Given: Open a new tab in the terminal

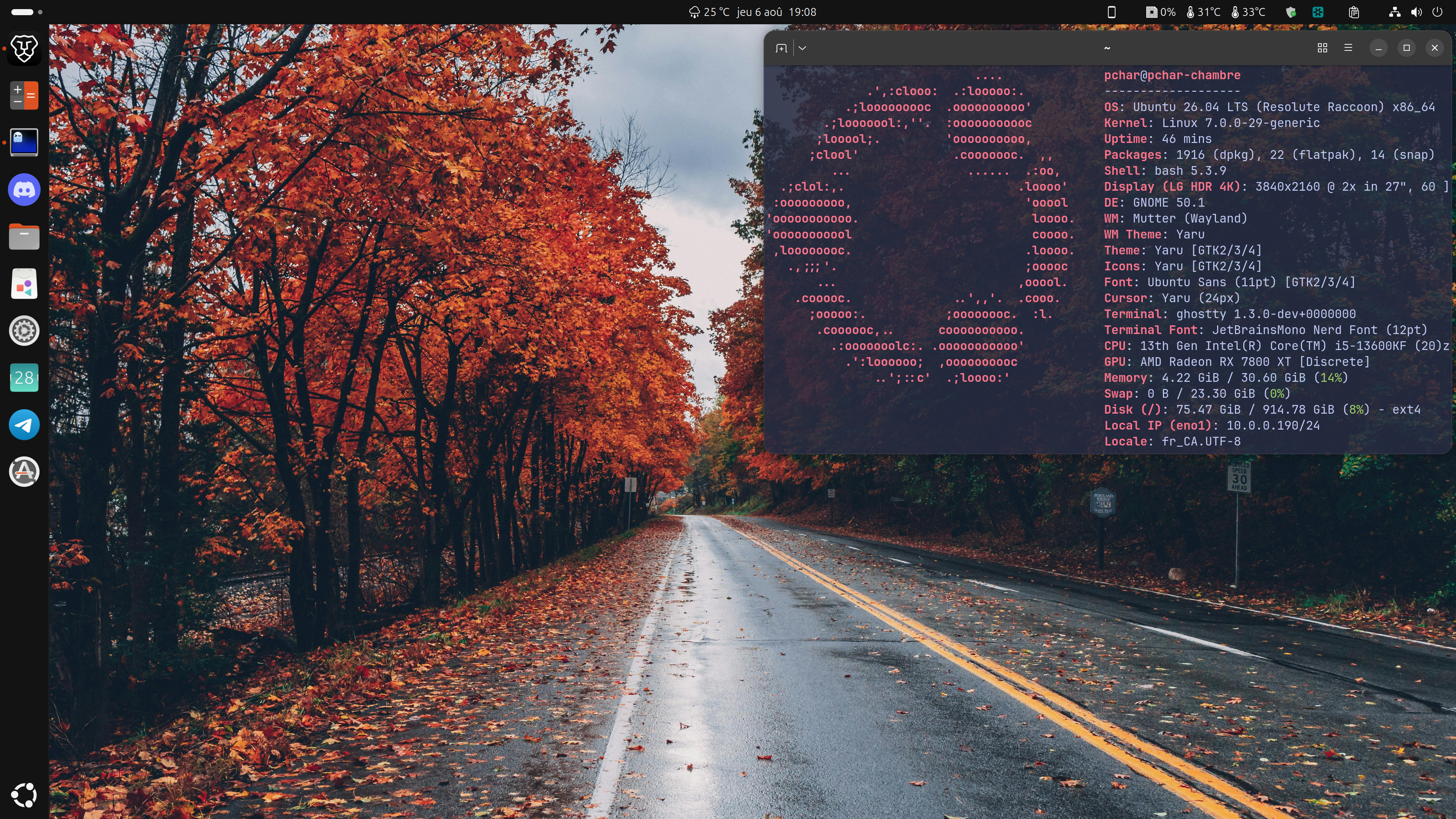Looking at the screenshot, I should (x=782, y=48).
